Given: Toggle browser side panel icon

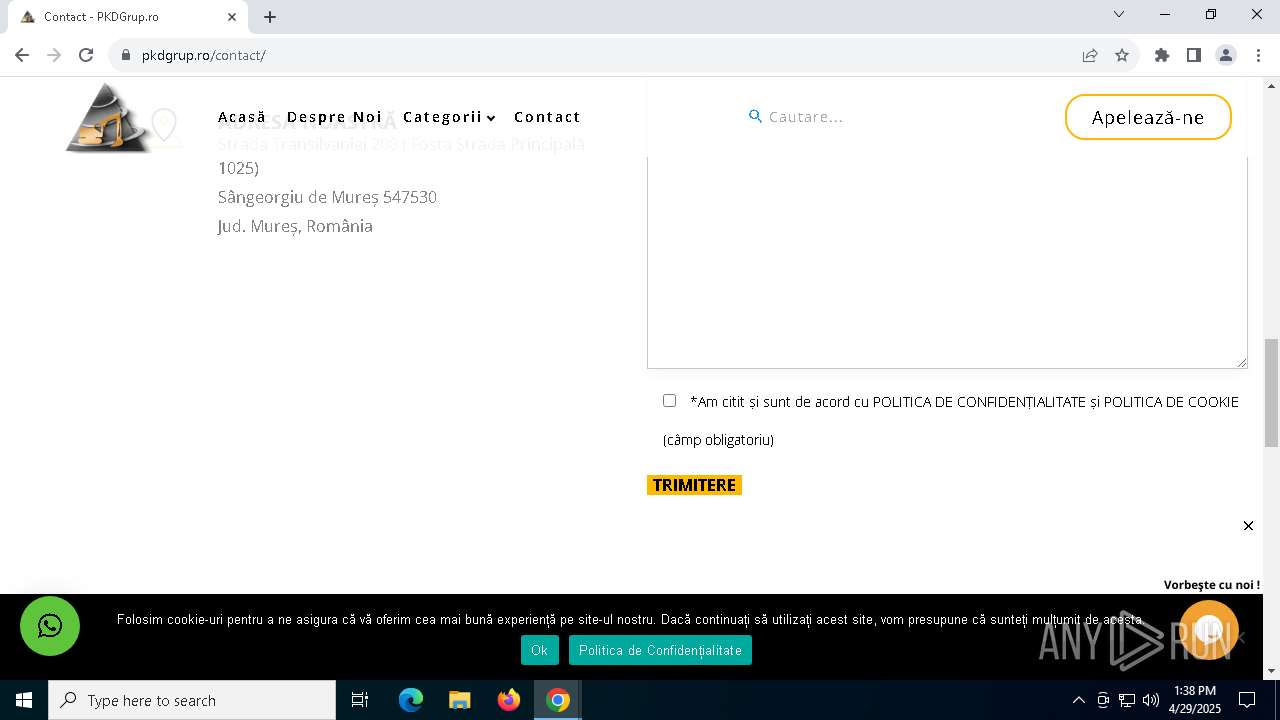Looking at the screenshot, I should [x=1194, y=55].
